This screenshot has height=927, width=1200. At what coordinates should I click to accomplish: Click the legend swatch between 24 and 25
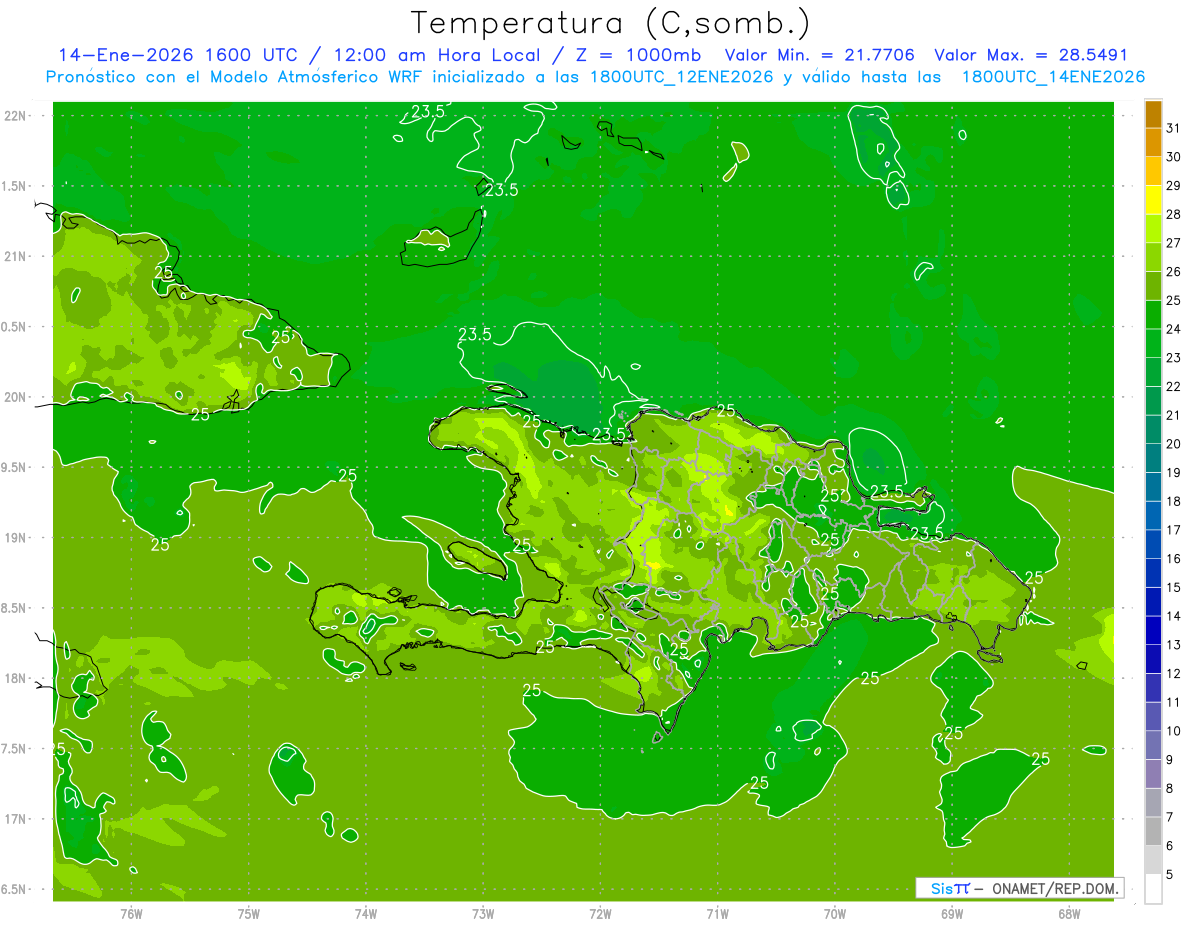point(1153,315)
